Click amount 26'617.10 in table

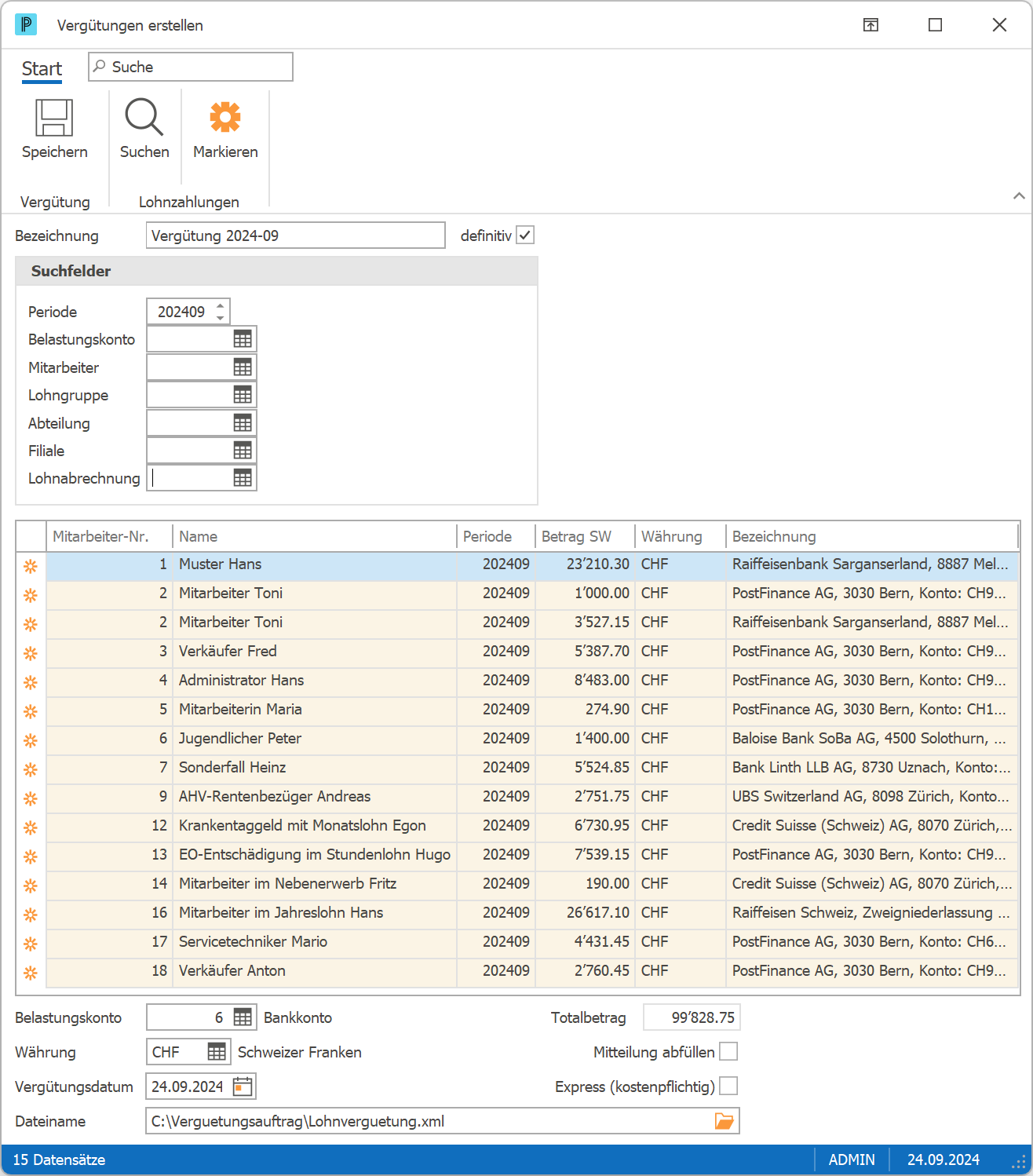(598, 913)
